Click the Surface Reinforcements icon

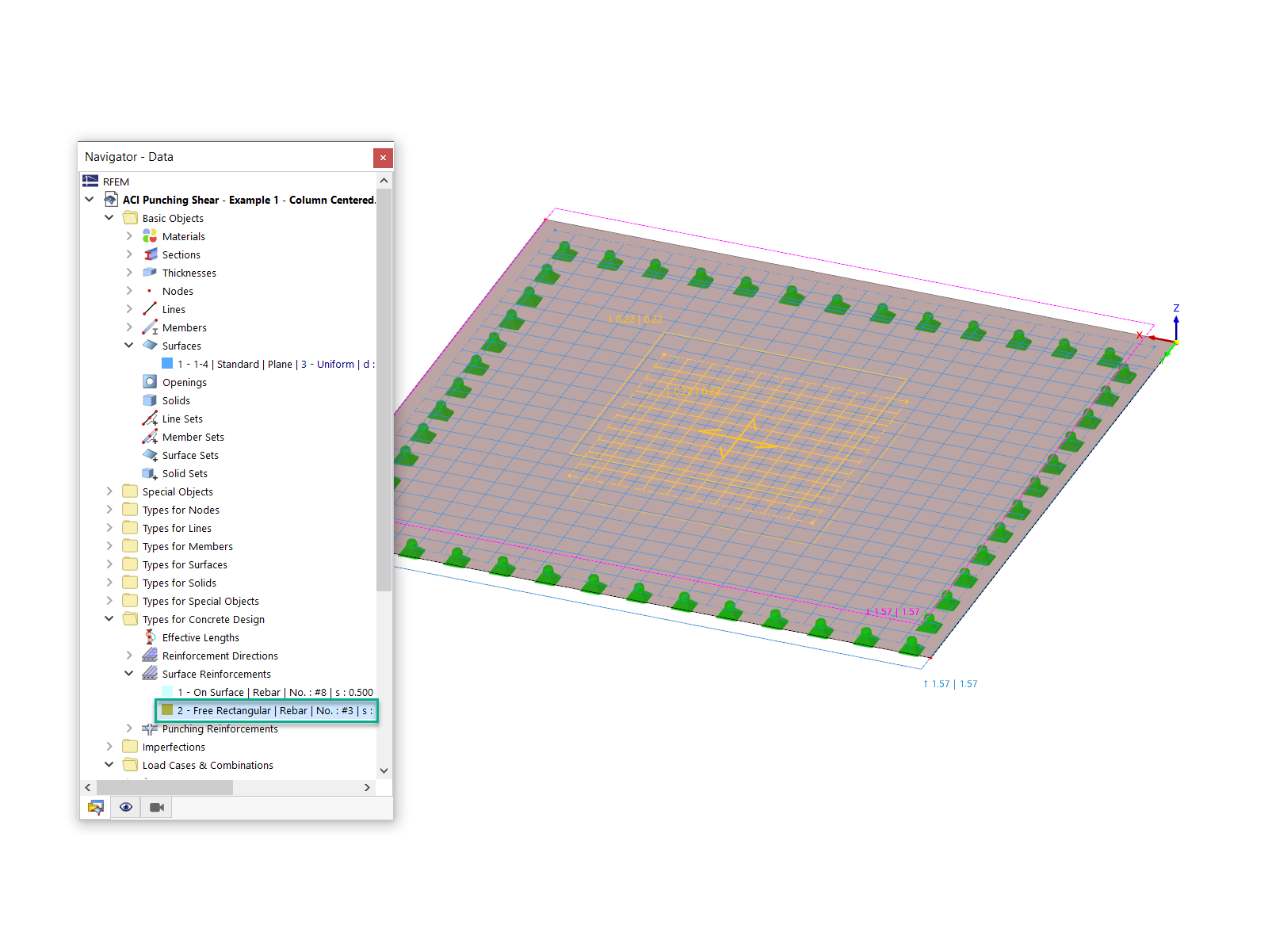click(x=149, y=673)
